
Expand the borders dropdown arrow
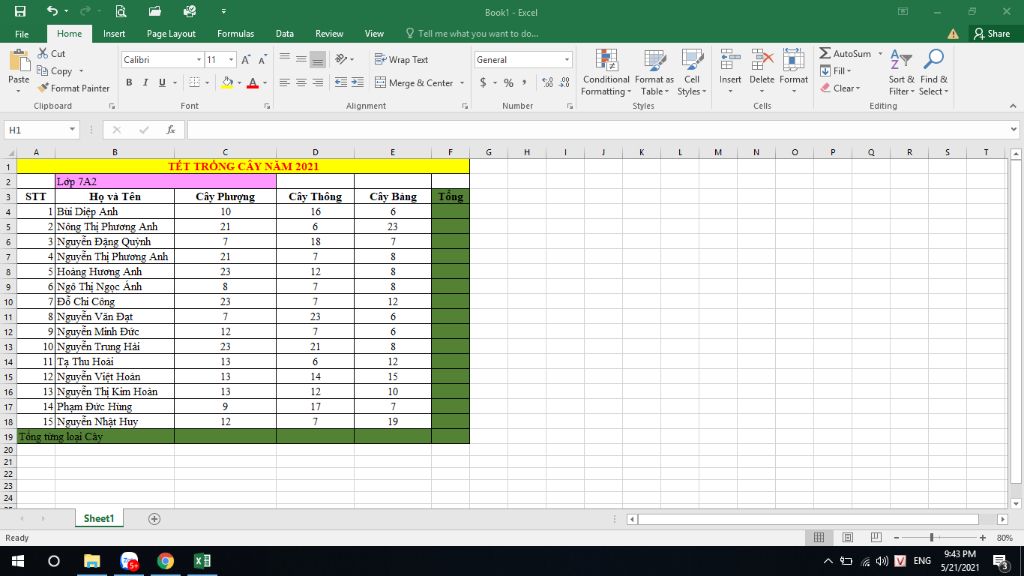tap(207, 83)
